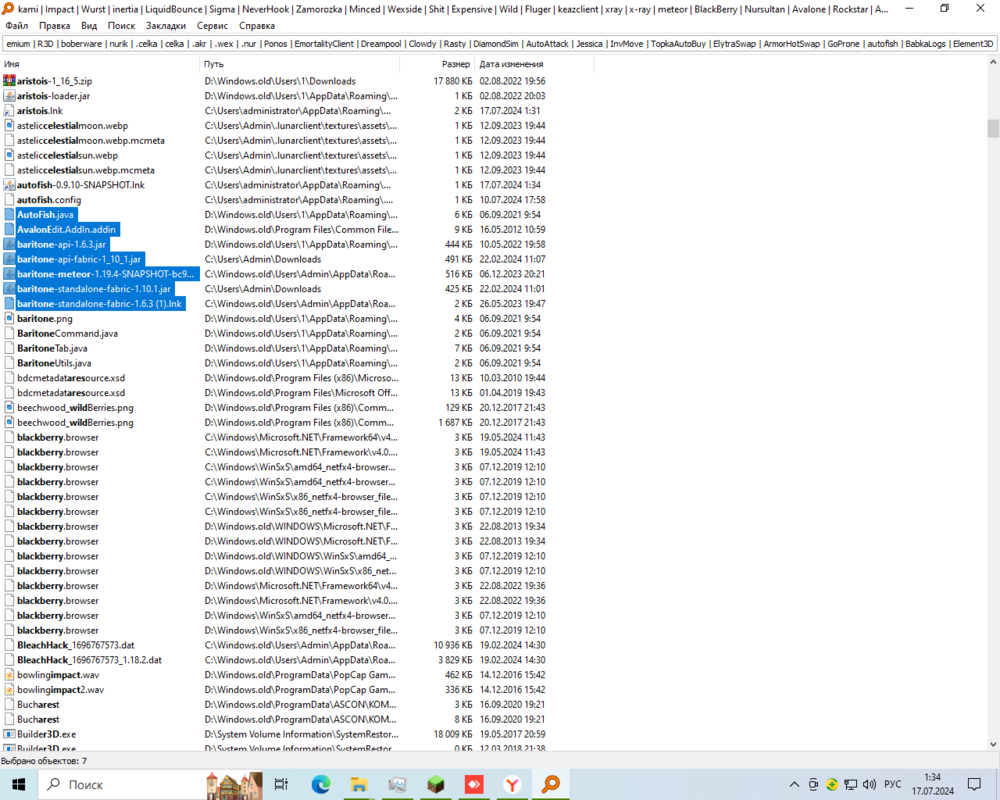Switch to Everything search taskbar icon
1000x800 pixels.
[550, 784]
